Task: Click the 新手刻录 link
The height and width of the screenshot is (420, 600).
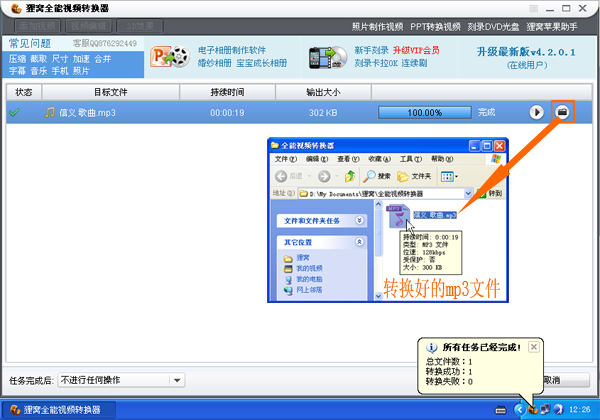Action: 371,50
